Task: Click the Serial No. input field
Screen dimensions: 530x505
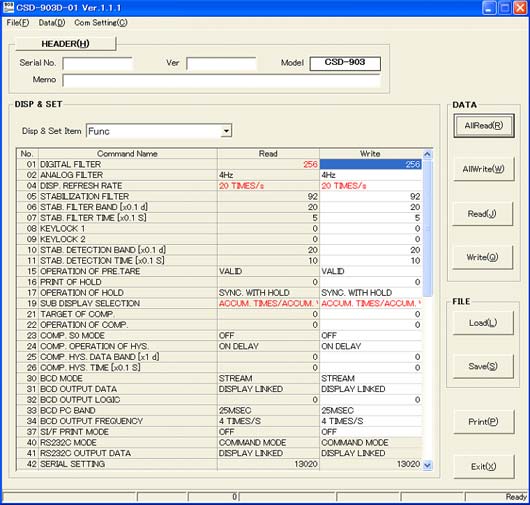Action: [x=97, y=64]
